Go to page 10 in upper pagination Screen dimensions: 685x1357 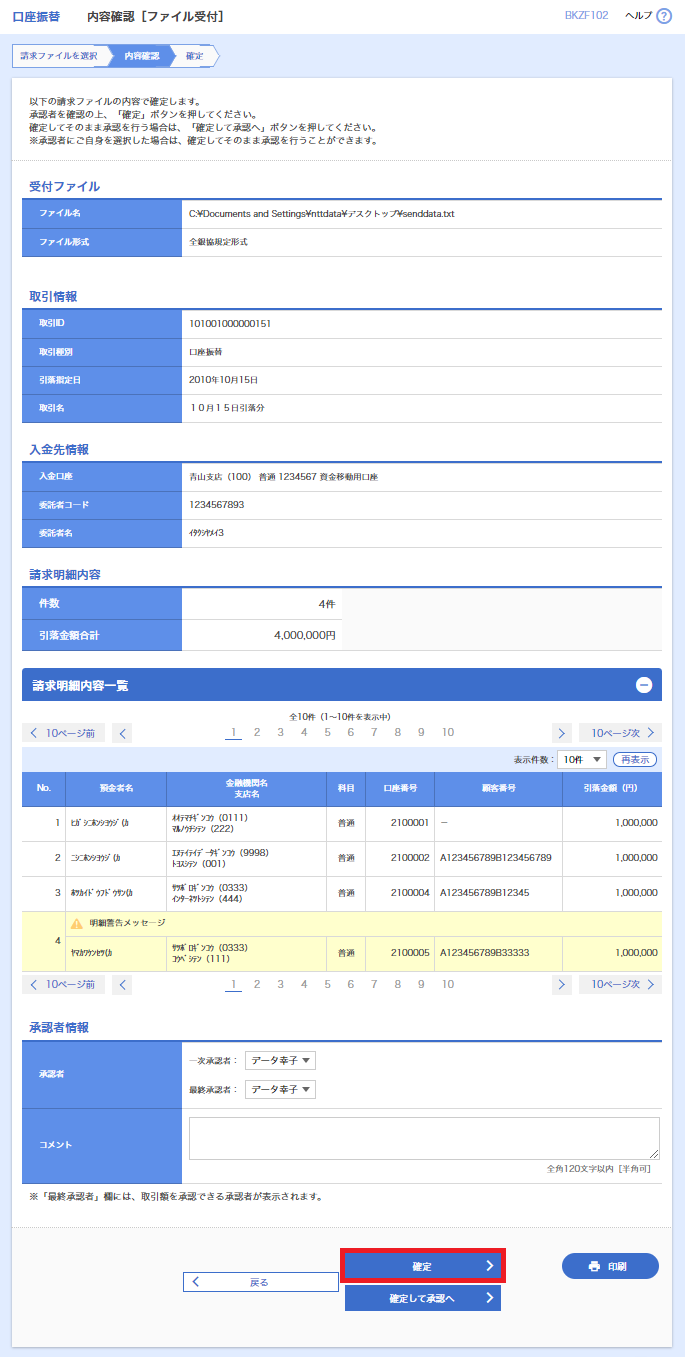(x=448, y=732)
